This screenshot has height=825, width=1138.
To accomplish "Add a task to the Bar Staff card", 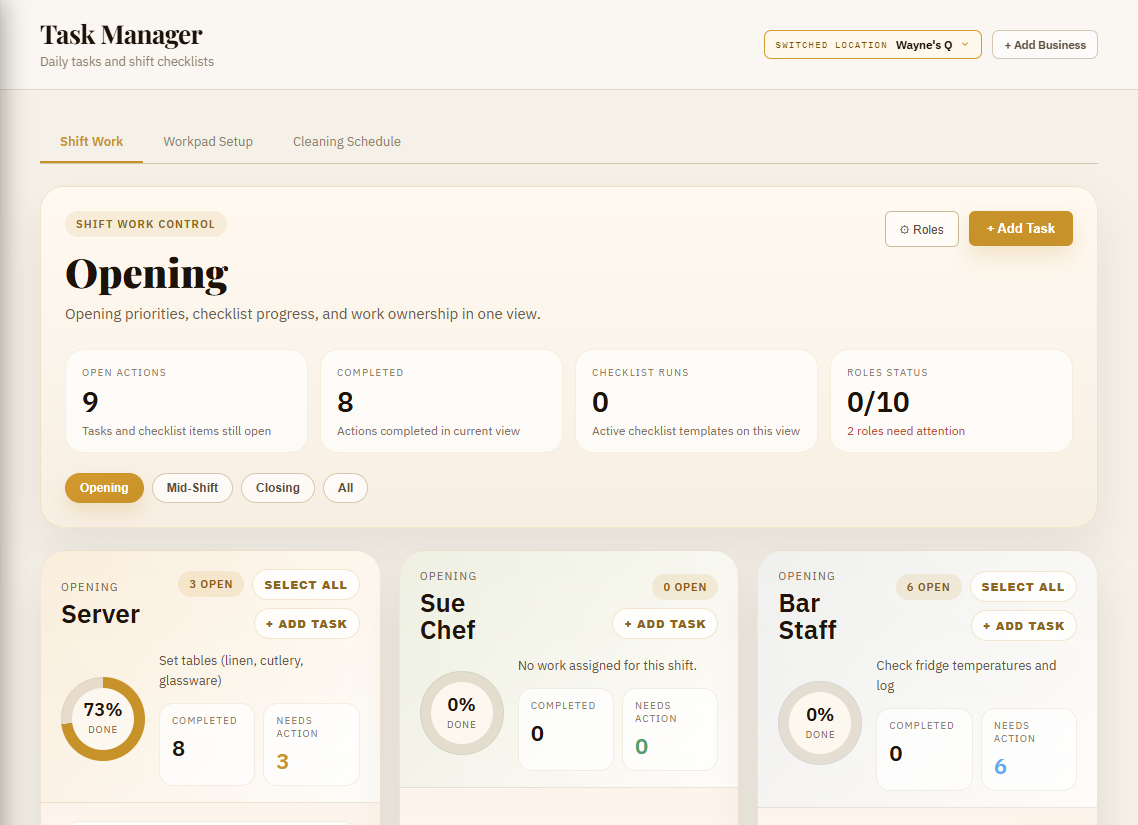I will [1023, 626].
